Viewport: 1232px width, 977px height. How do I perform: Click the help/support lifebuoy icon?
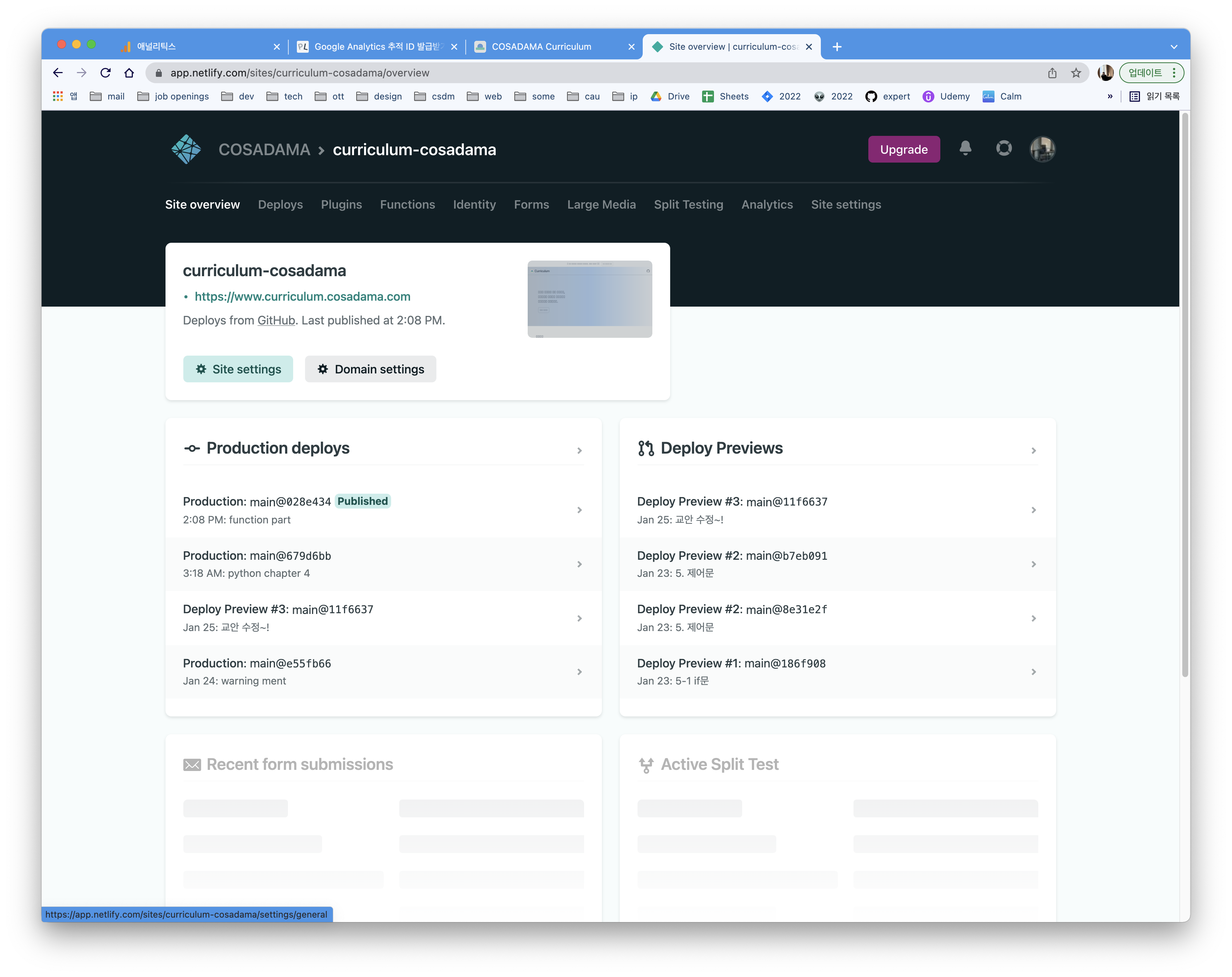1003,149
